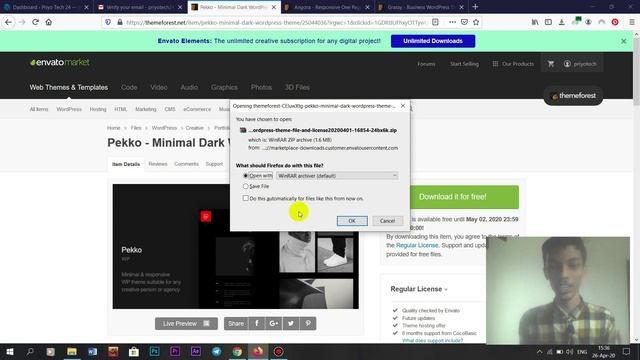
Task: Click the envato market logo
Action: [60, 62]
